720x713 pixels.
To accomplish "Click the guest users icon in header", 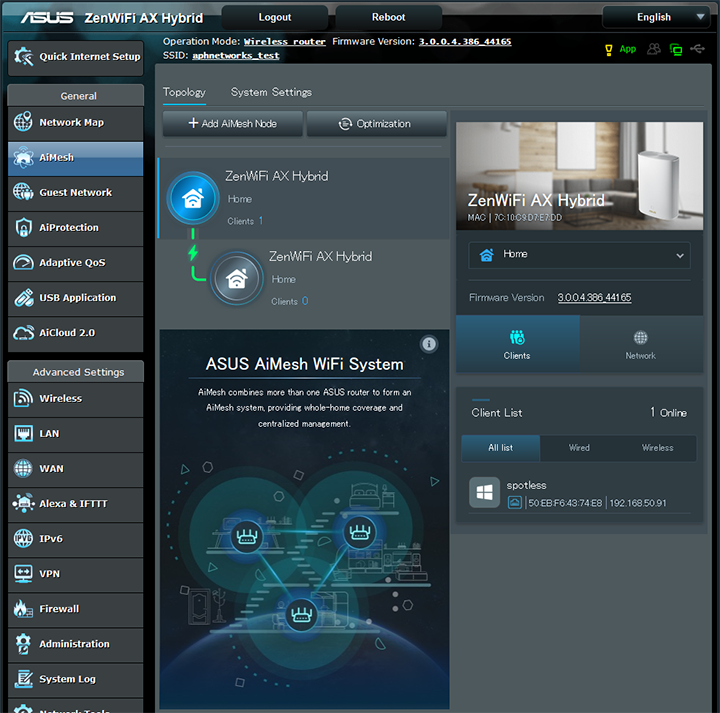I will (x=654, y=49).
